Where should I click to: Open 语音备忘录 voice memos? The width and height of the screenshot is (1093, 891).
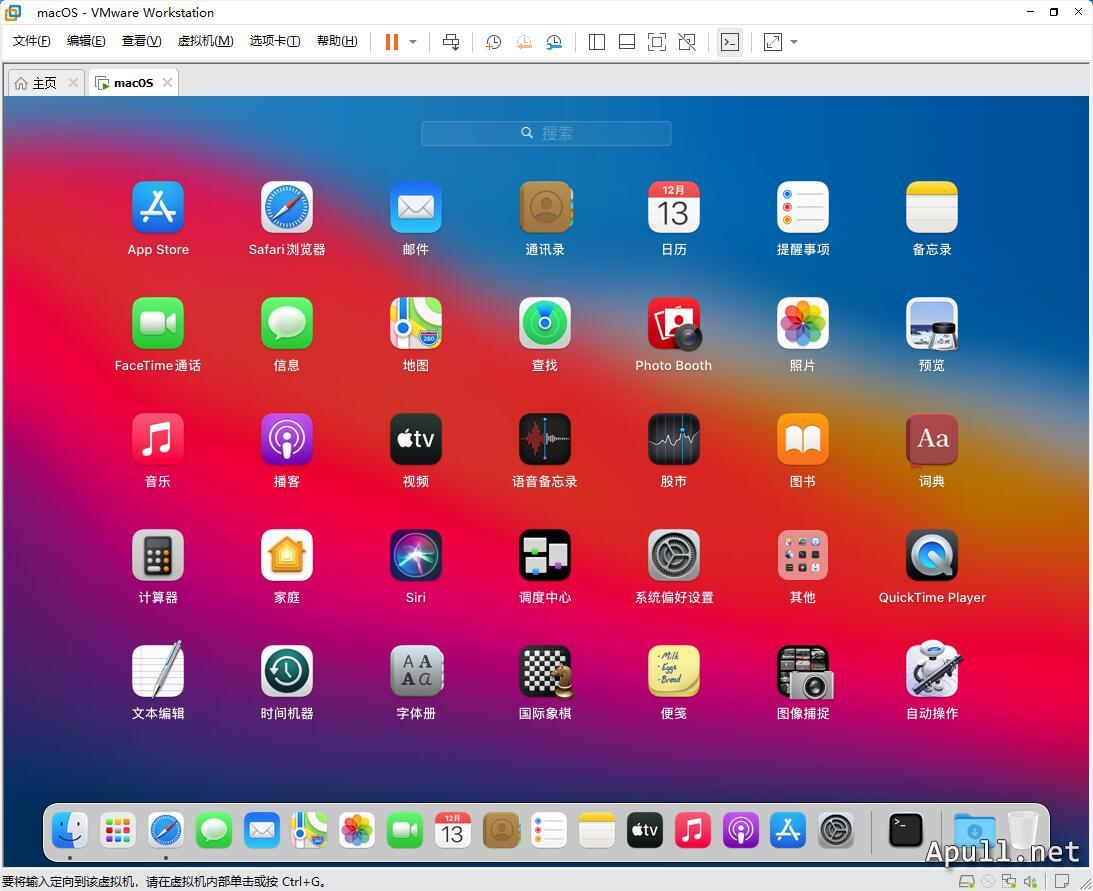click(x=545, y=439)
